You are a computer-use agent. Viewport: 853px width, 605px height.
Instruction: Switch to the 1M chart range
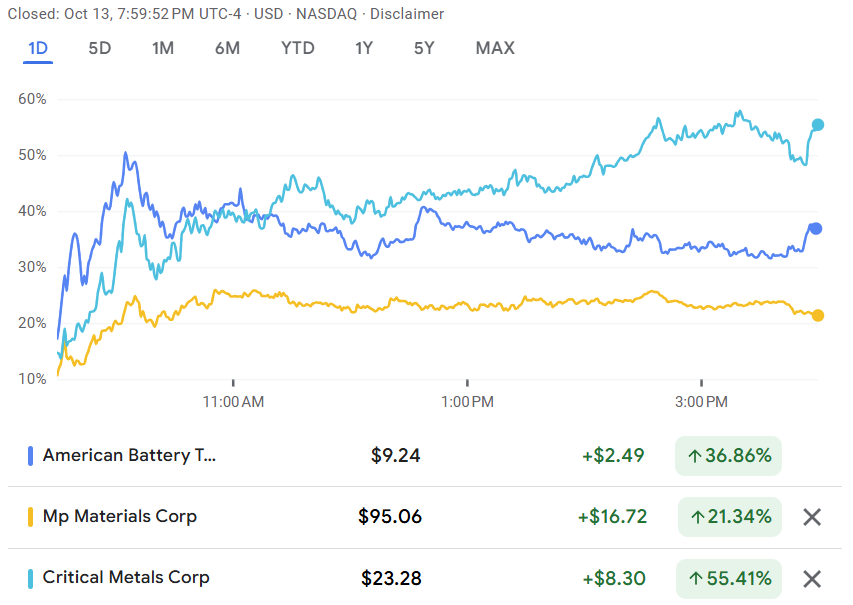pos(163,48)
